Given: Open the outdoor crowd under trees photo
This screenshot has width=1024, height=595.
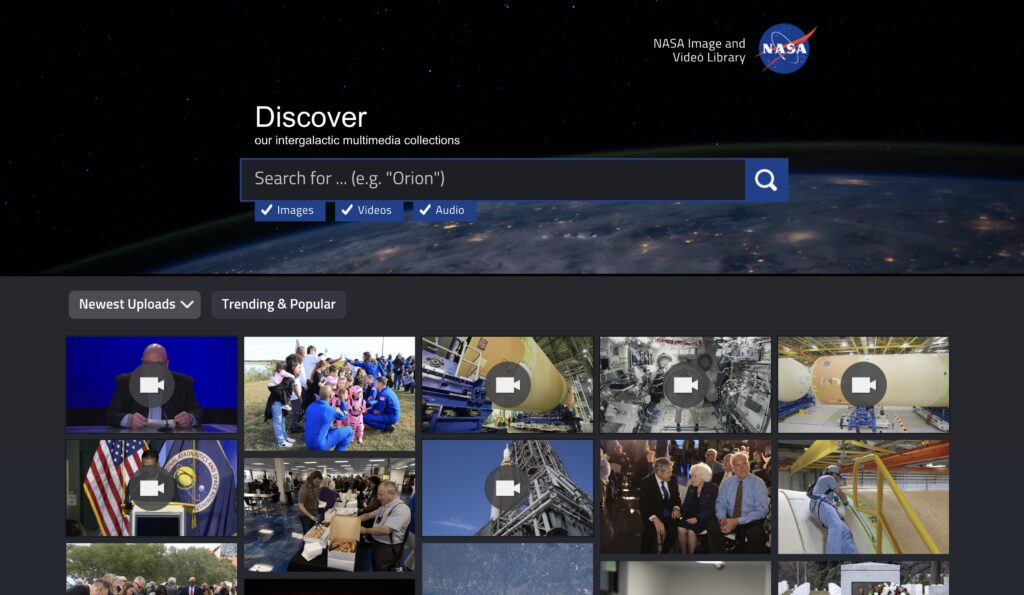Looking at the screenshot, I should pyautogui.click(x=151, y=569).
